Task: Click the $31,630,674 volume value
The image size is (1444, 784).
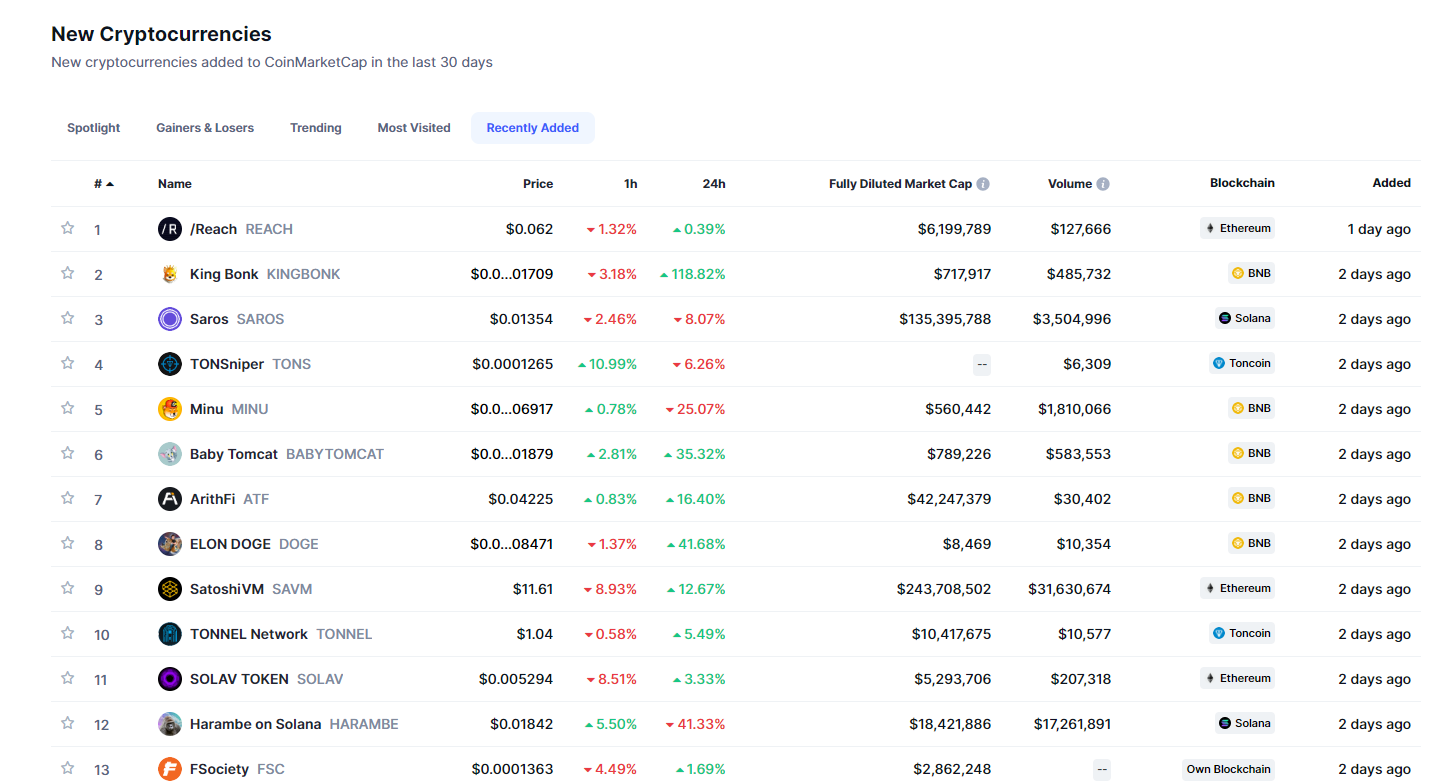Action: click(x=1069, y=589)
